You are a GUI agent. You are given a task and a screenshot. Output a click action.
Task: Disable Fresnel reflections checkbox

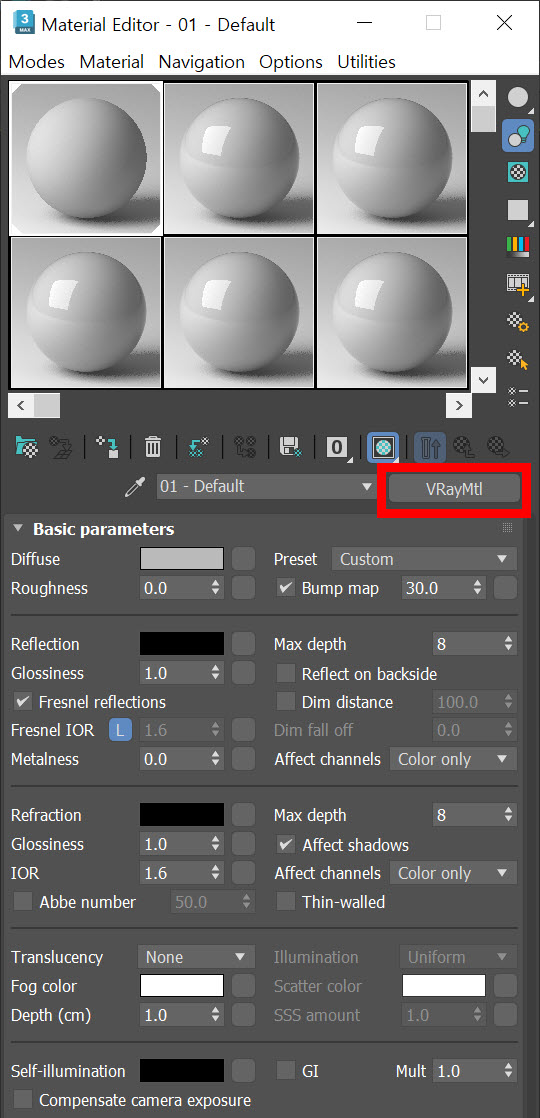point(24,702)
